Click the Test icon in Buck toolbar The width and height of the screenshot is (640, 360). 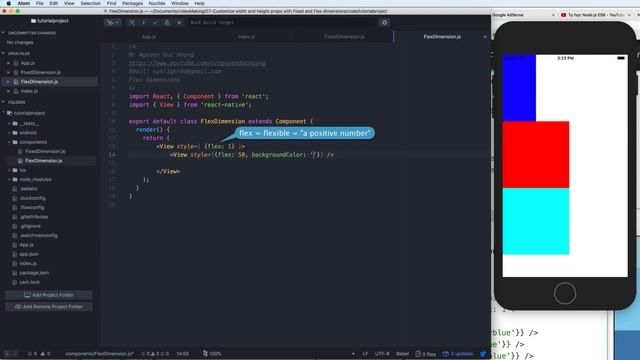(155, 22)
